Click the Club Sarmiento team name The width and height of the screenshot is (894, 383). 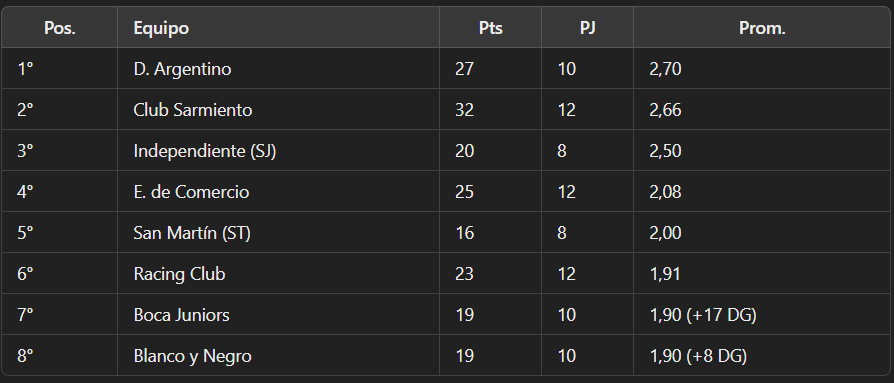193,110
